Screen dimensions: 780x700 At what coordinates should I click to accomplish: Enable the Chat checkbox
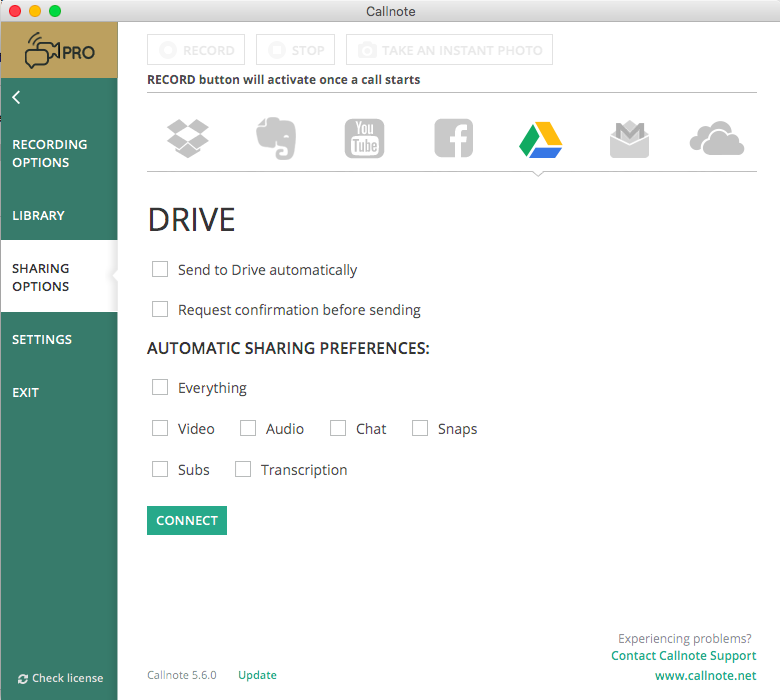338,428
